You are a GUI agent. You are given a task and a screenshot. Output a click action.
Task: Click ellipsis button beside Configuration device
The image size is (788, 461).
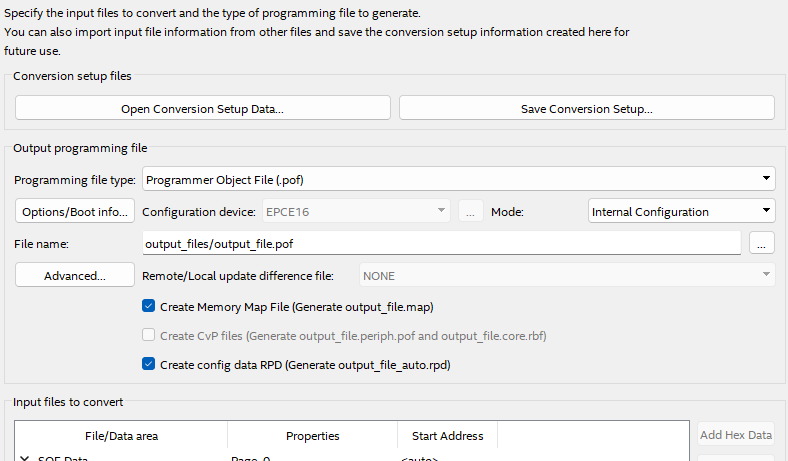(x=471, y=212)
